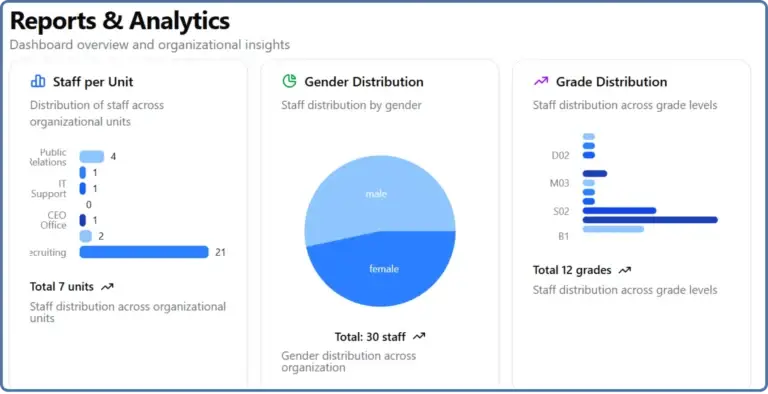Click the bar chart icon beside Staff per Unit
Image resolution: width=768 pixels, height=394 pixels.
(x=38, y=81)
